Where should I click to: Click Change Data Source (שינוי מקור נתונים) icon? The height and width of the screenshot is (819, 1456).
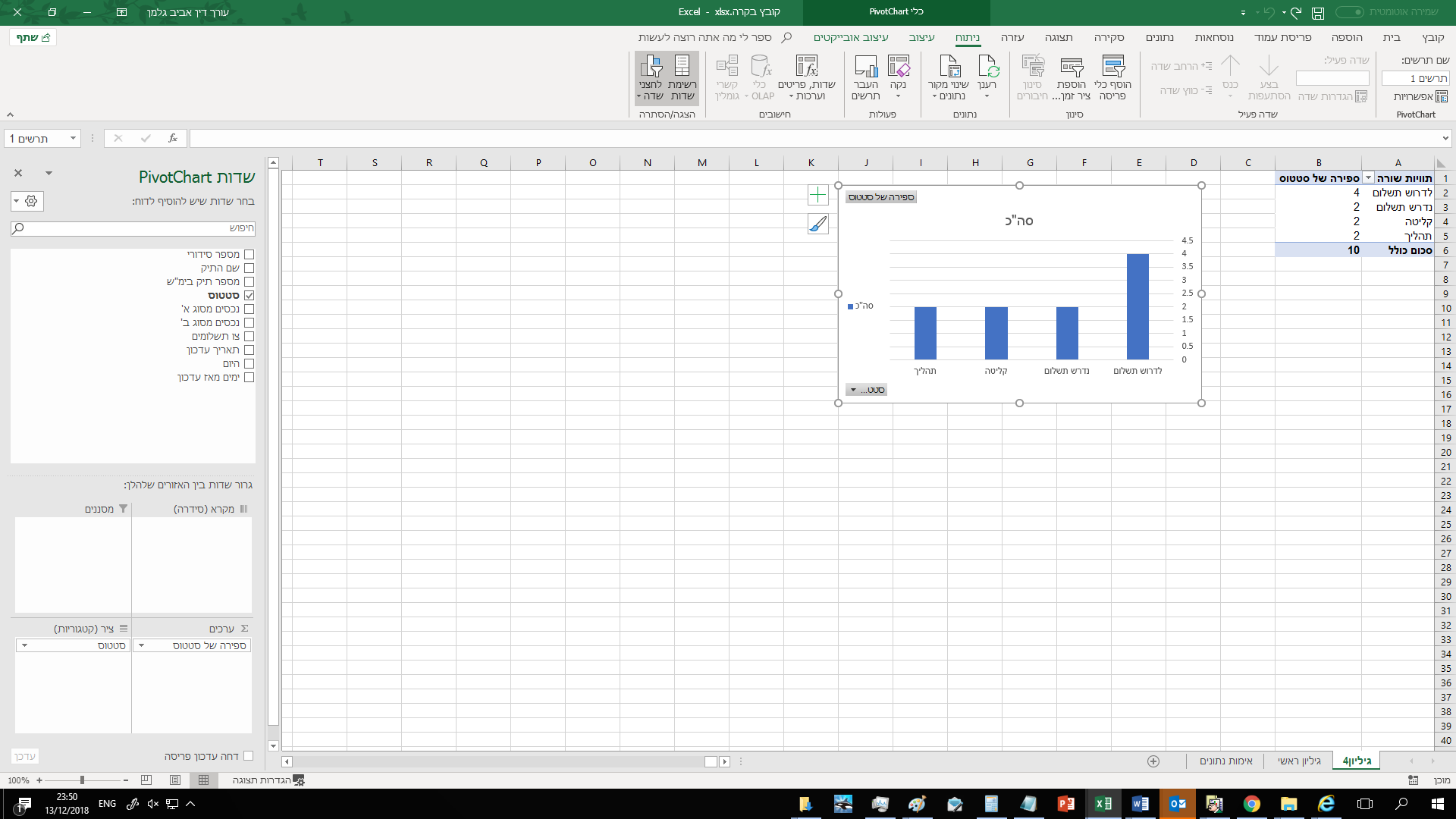point(949,67)
